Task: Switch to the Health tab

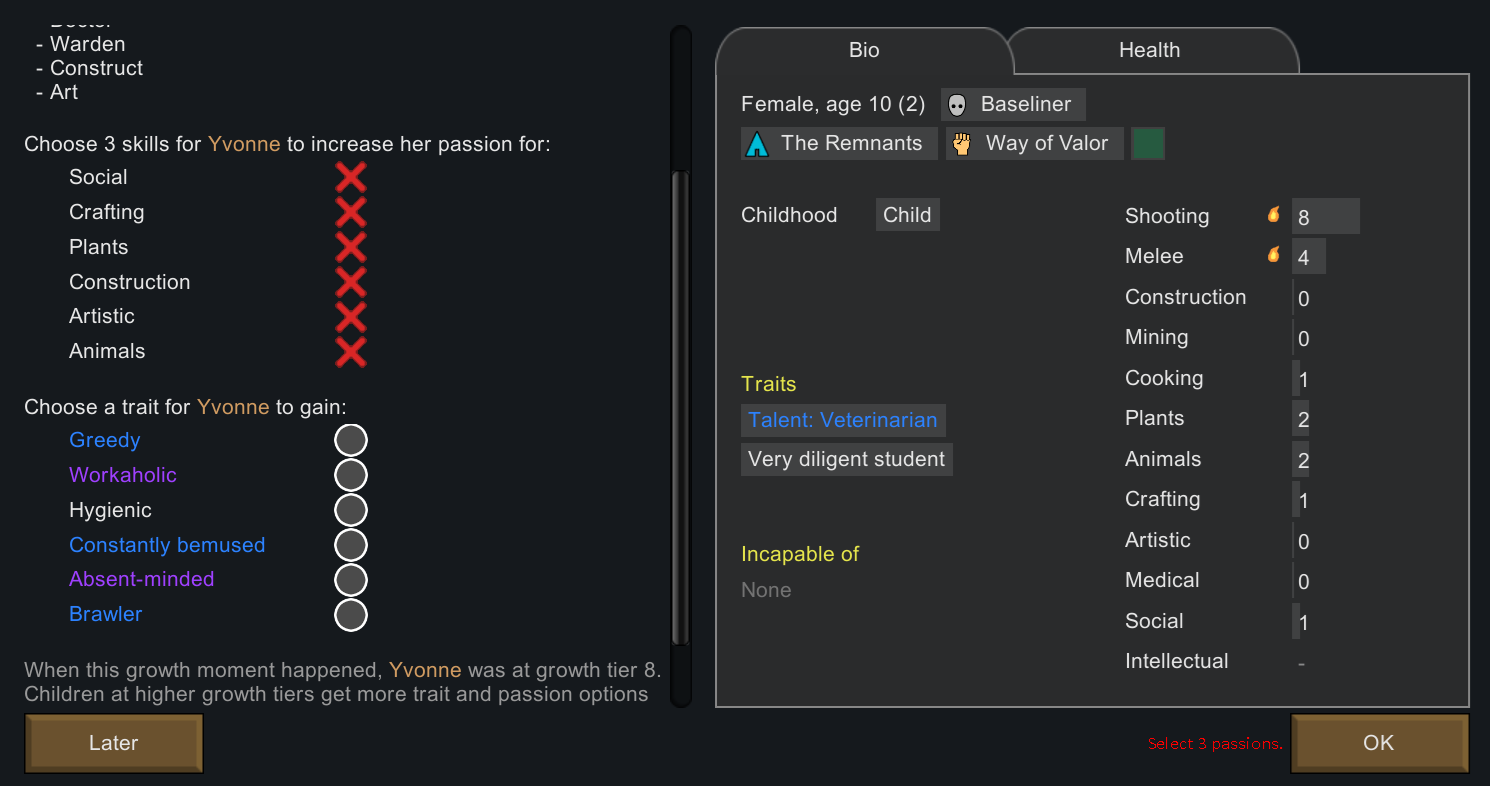Action: [x=1149, y=51]
